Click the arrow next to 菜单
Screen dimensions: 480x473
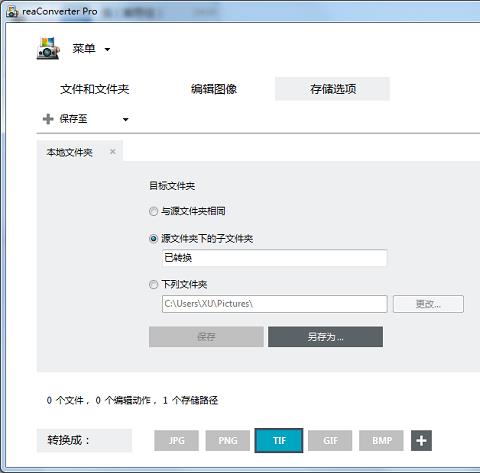107,50
